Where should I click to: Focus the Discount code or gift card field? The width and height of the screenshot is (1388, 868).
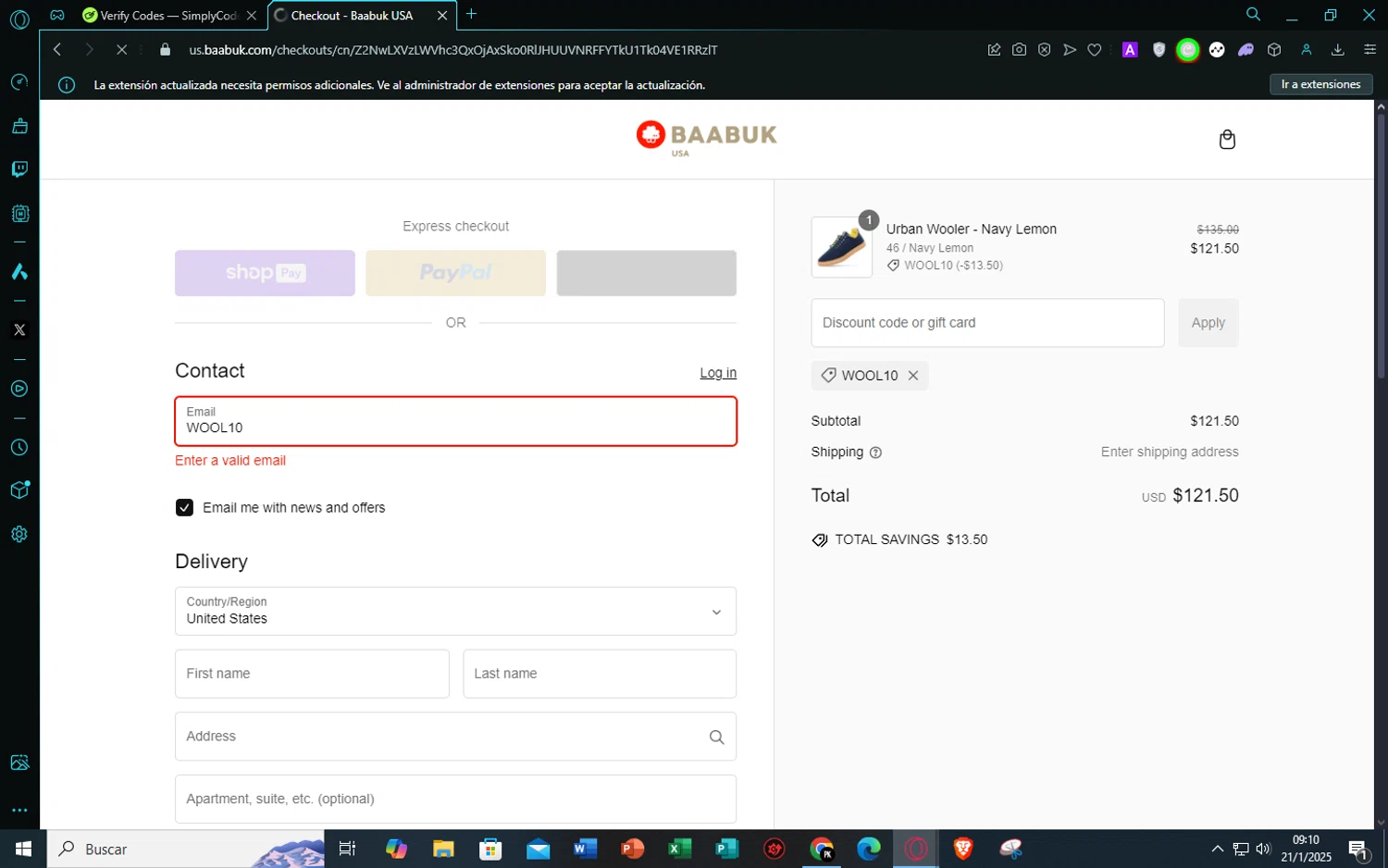point(987,323)
